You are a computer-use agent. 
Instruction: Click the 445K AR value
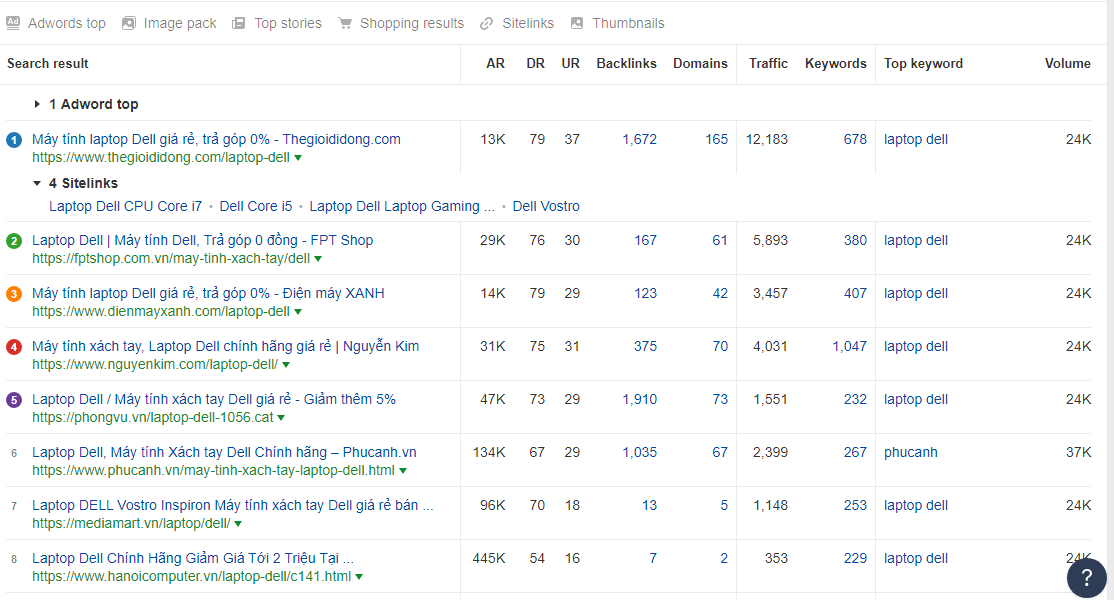(x=489, y=558)
